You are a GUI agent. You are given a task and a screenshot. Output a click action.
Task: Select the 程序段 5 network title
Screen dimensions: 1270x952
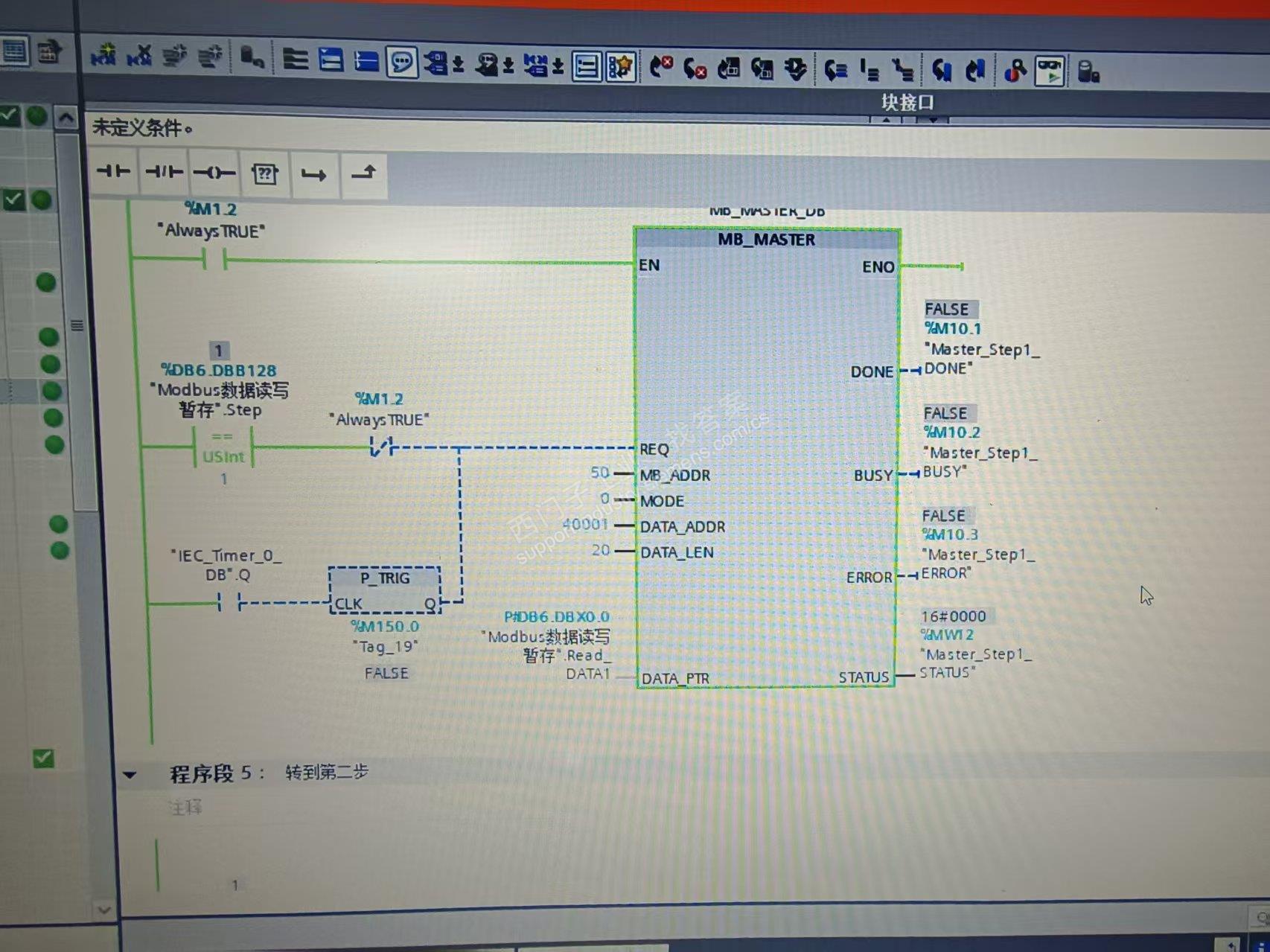click(x=217, y=774)
